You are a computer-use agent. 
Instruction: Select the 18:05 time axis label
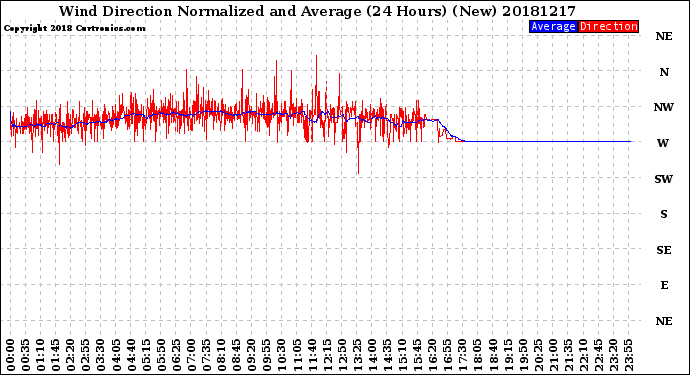[x=477, y=355]
